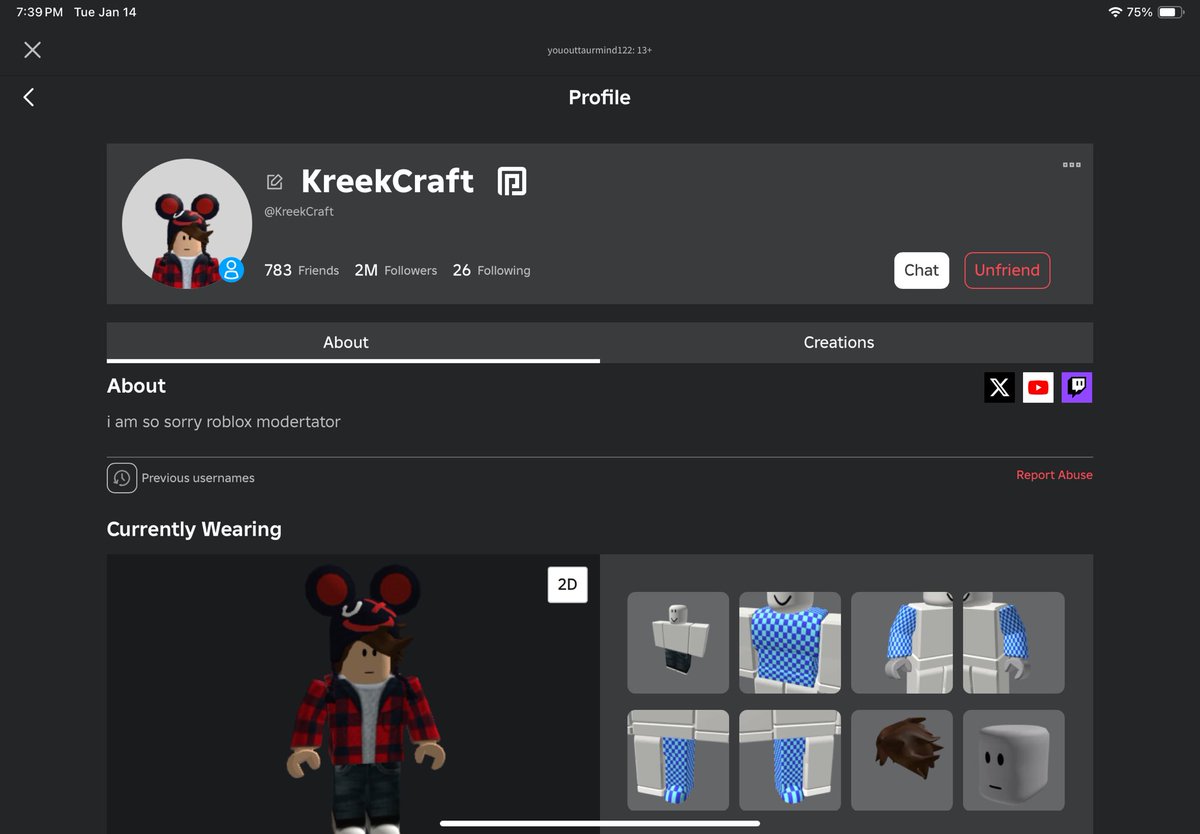Switch to the About tab
This screenshot has width=1200, height=834.
(353, 342)
